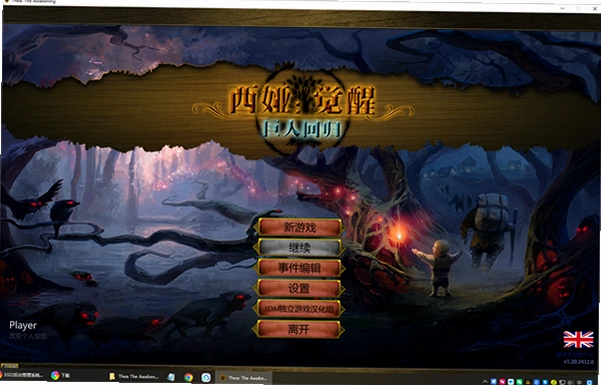The image size is (601, 385).
Task: Open the colorful browser 下载 taskbar item
Action: (x=60, y=375)
